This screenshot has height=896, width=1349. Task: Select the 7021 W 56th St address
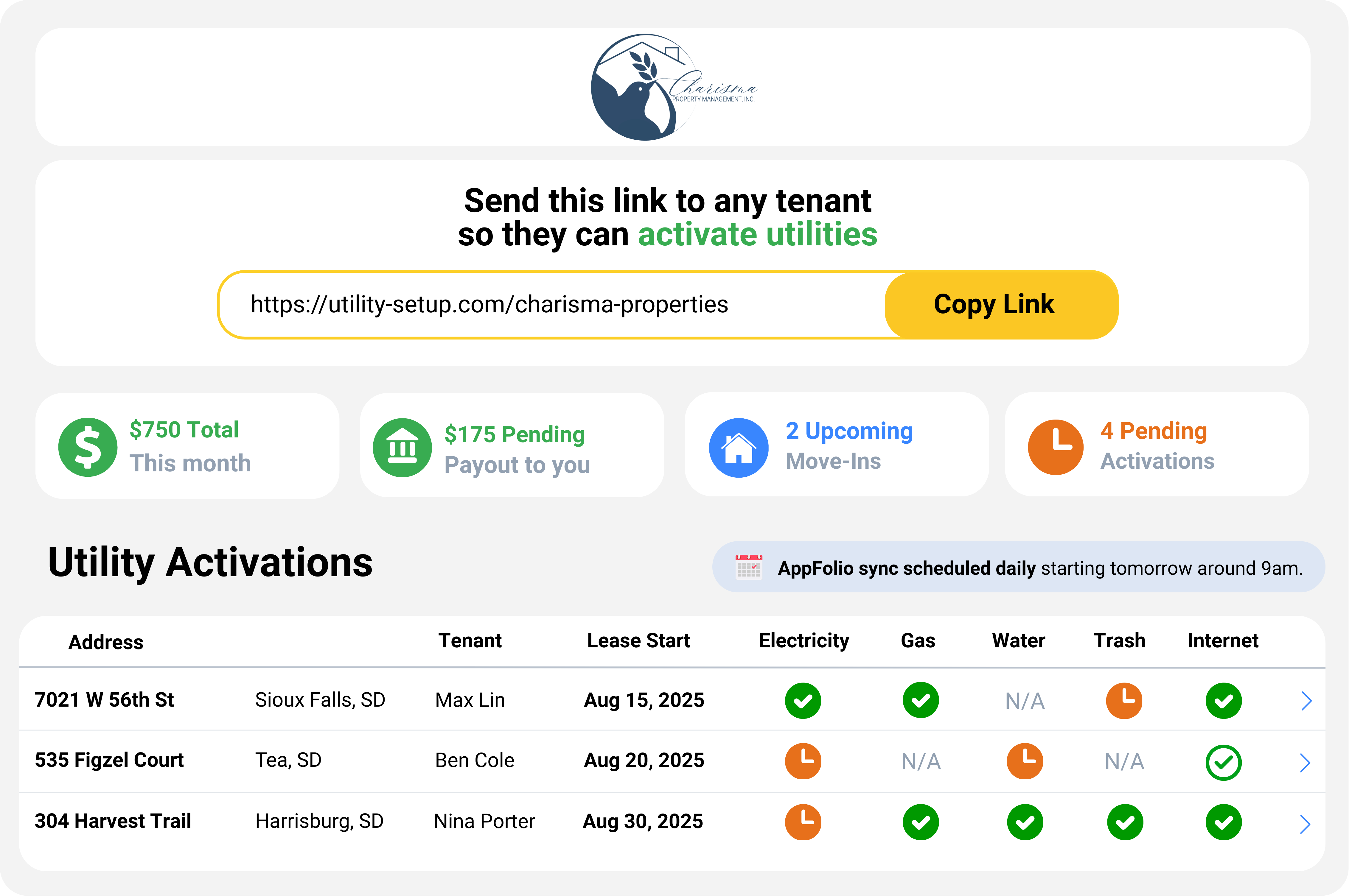(104, 699)
